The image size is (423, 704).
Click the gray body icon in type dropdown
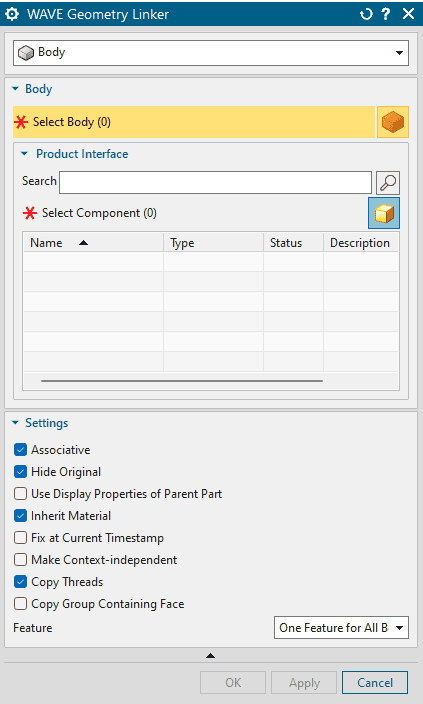(x=26, y=53)
